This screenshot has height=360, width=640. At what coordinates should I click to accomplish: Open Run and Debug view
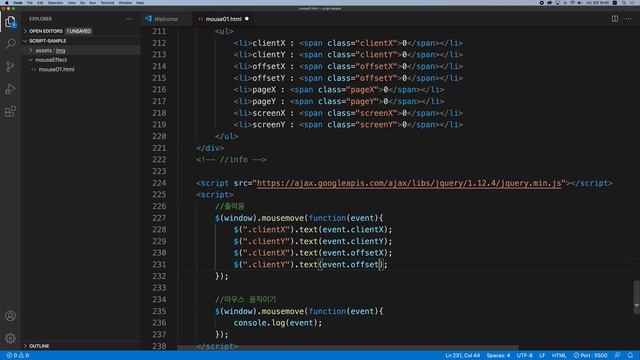pyautogui.click(x=10, y=89)
